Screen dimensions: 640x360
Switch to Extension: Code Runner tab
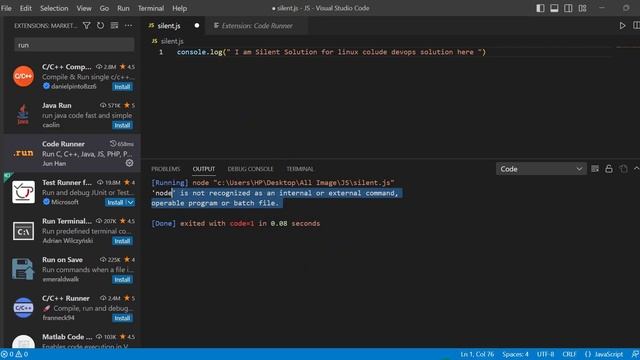(x=257, y=26)
